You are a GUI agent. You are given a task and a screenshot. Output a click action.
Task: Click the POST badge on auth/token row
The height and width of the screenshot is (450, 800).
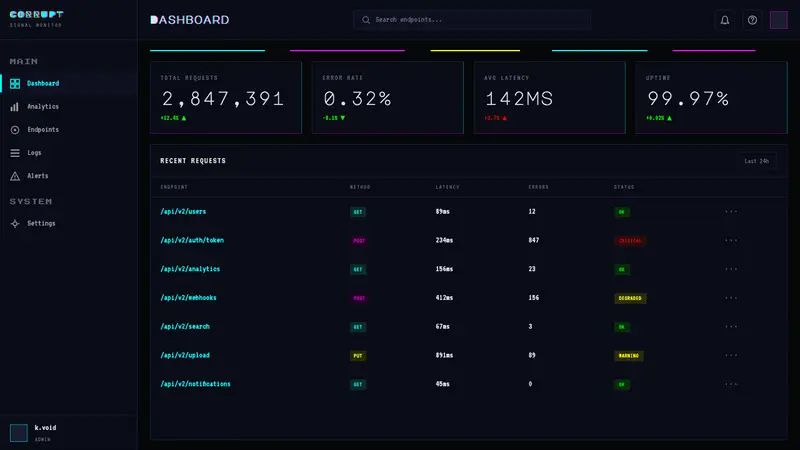pyautogui.click(x=359, y=241)
